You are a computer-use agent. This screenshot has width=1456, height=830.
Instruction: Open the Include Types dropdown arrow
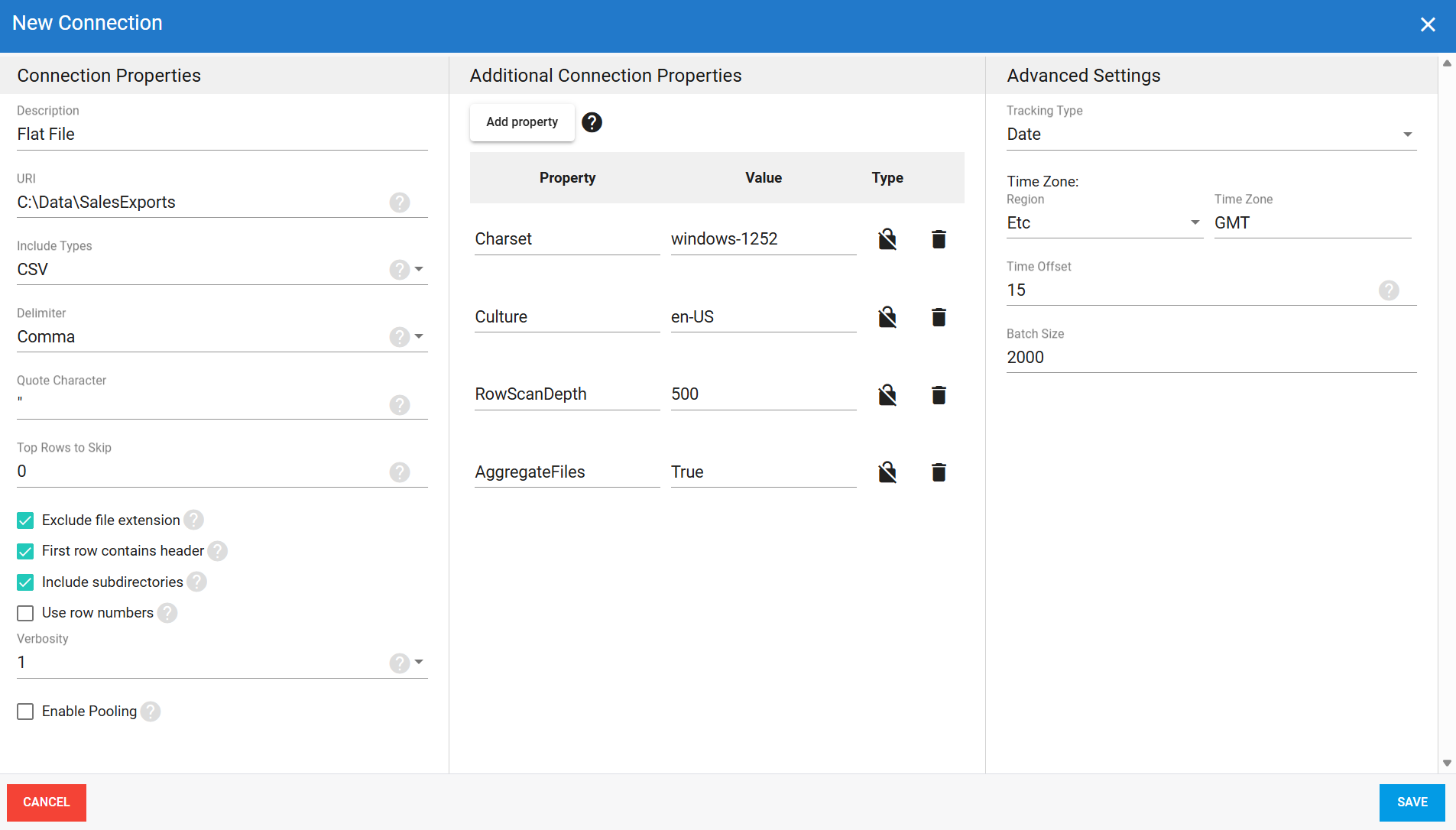pos(419,269)
